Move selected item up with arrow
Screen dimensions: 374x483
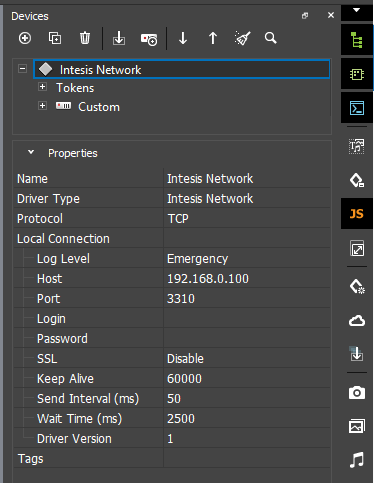[213, 38]
